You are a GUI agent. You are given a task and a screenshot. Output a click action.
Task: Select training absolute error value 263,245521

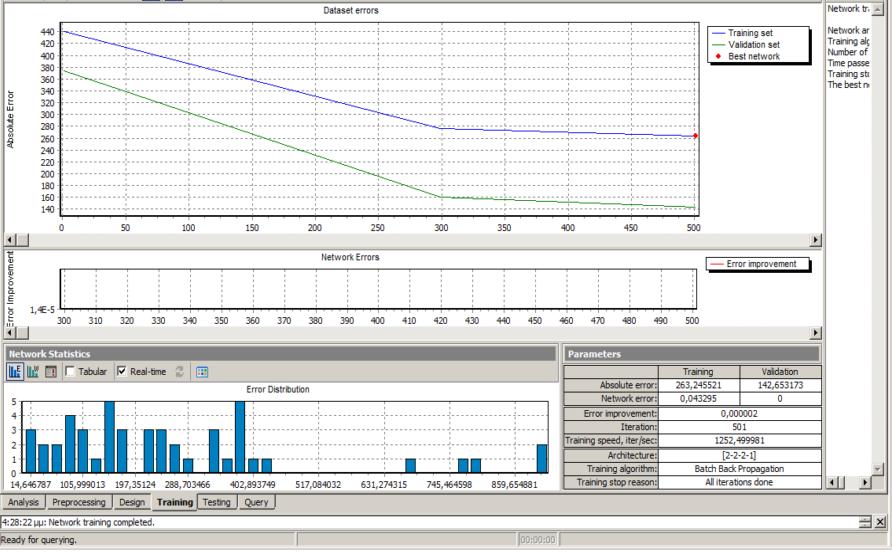[699, 385]
